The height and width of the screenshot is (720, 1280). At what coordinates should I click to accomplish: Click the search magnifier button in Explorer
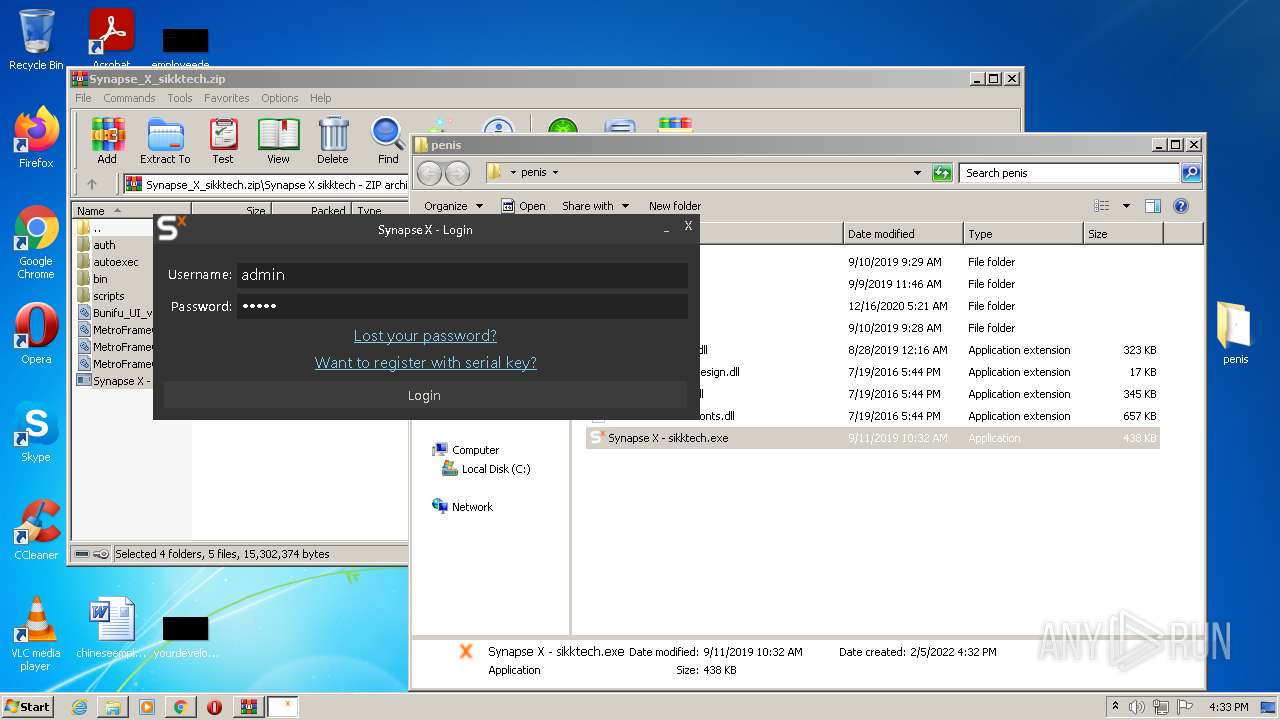coord(1190,173)
